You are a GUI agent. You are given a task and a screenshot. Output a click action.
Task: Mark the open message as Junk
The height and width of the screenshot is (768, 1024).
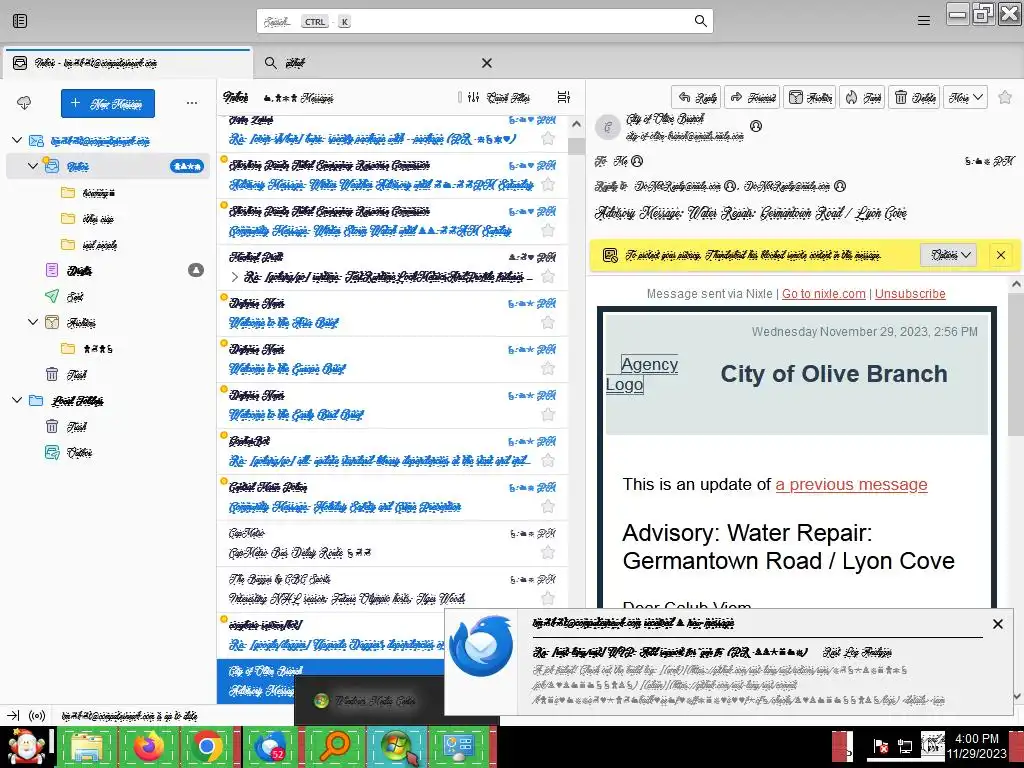point(862,97)
